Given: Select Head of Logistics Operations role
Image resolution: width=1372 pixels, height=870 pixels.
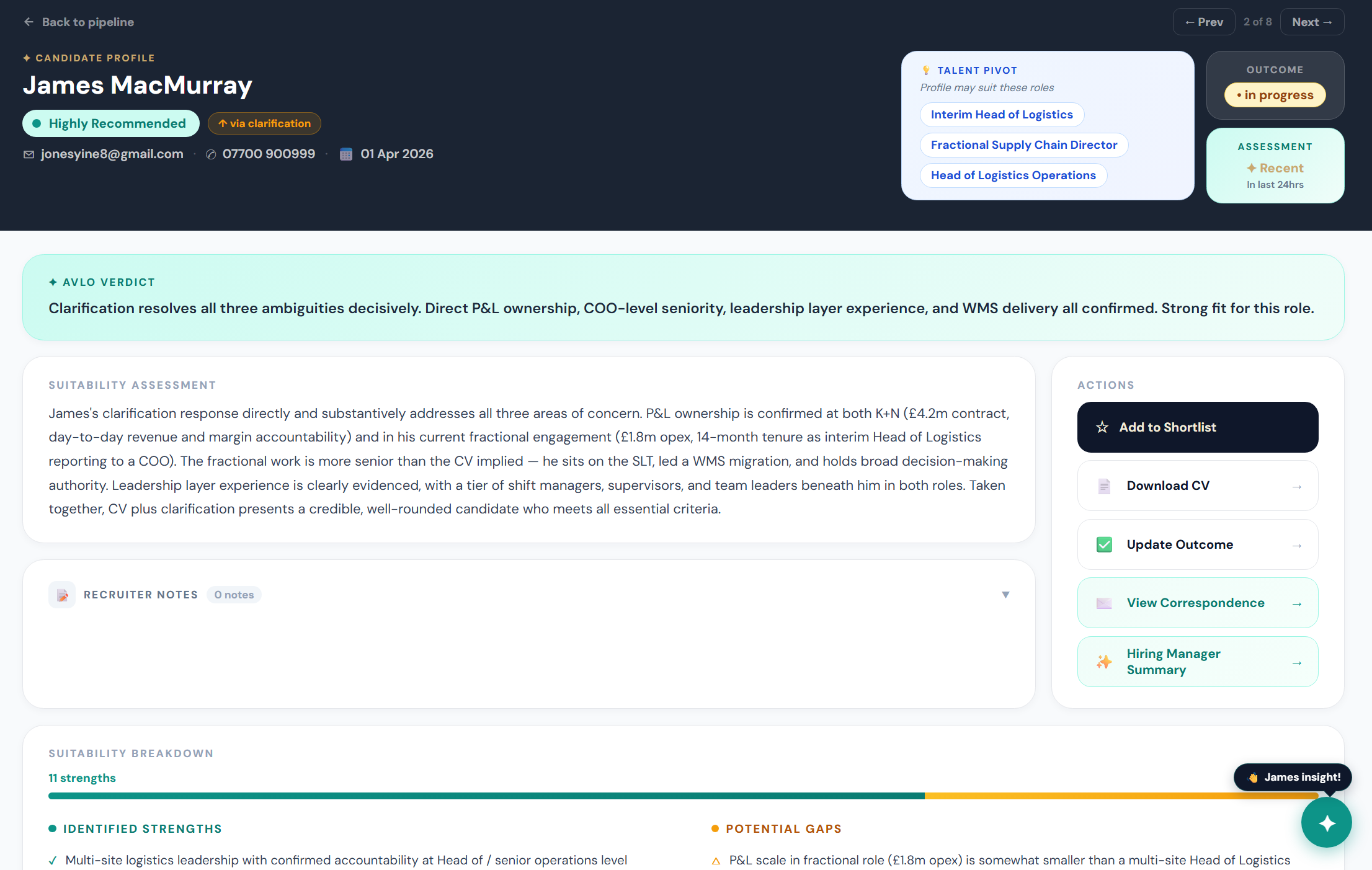Looking at the screenshot, I should click(x=1013, y=175).
